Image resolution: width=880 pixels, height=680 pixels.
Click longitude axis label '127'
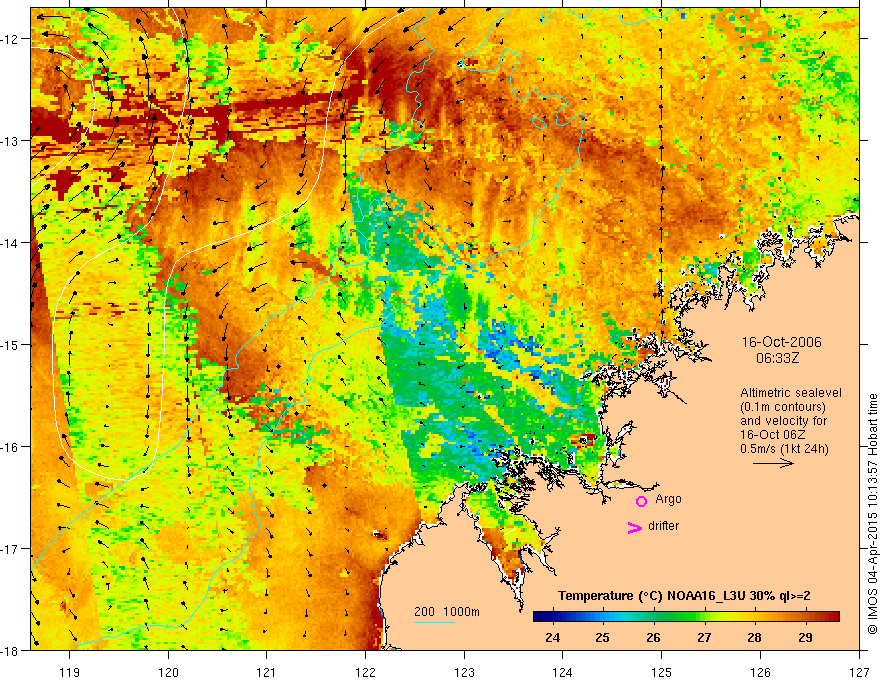(859, 672)
